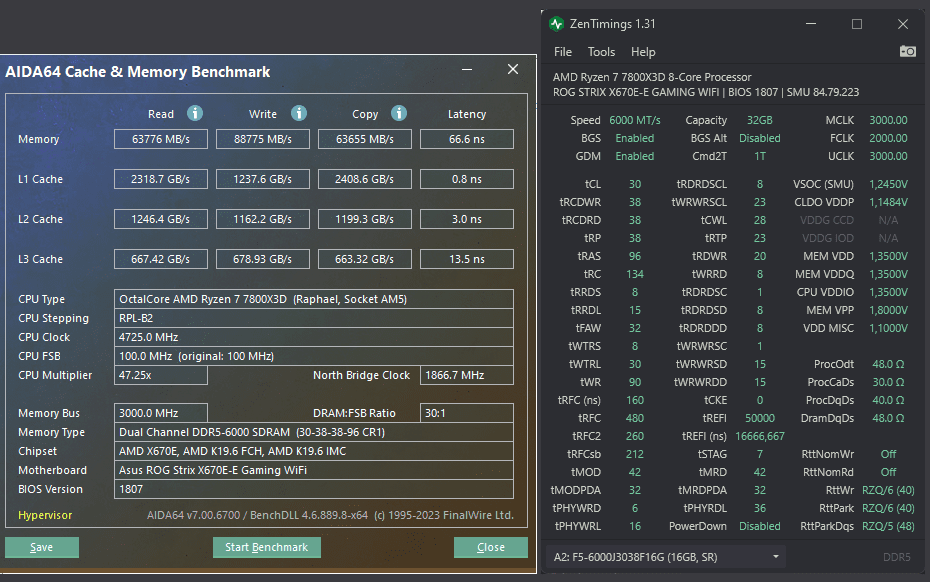Click the CPU Type field showing Ryzen 7 7800X3D
The image size is (930, 582).
[x=314, y=299]
